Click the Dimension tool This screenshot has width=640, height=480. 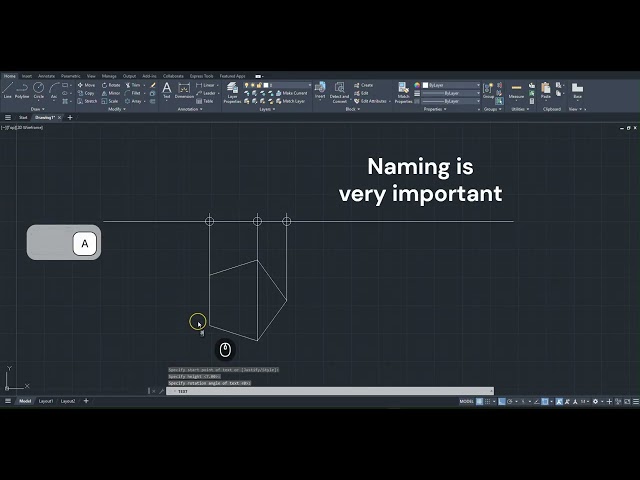184,90
